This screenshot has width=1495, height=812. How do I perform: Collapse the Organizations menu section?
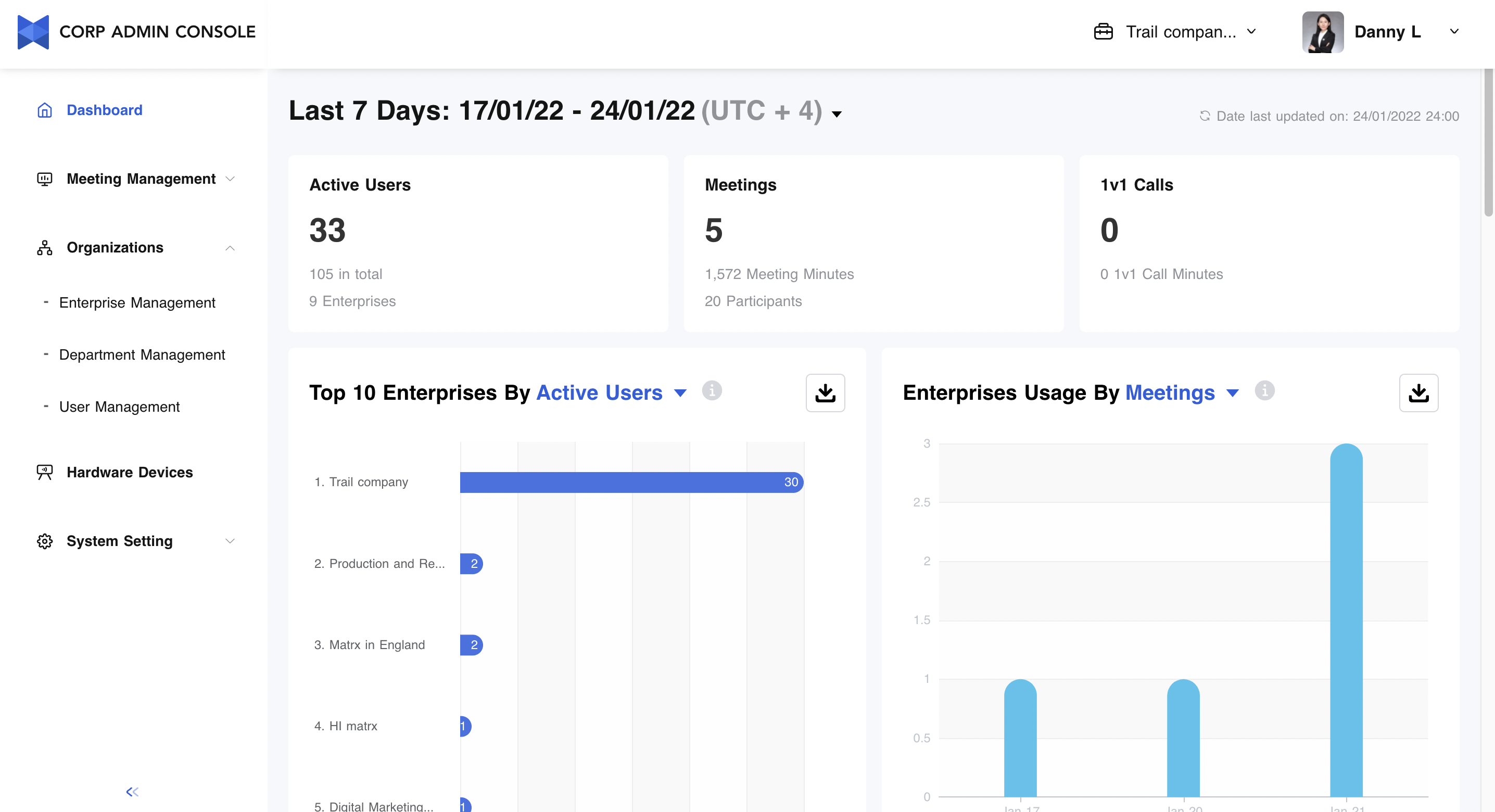pyautogui.click(x=230, y=248)
